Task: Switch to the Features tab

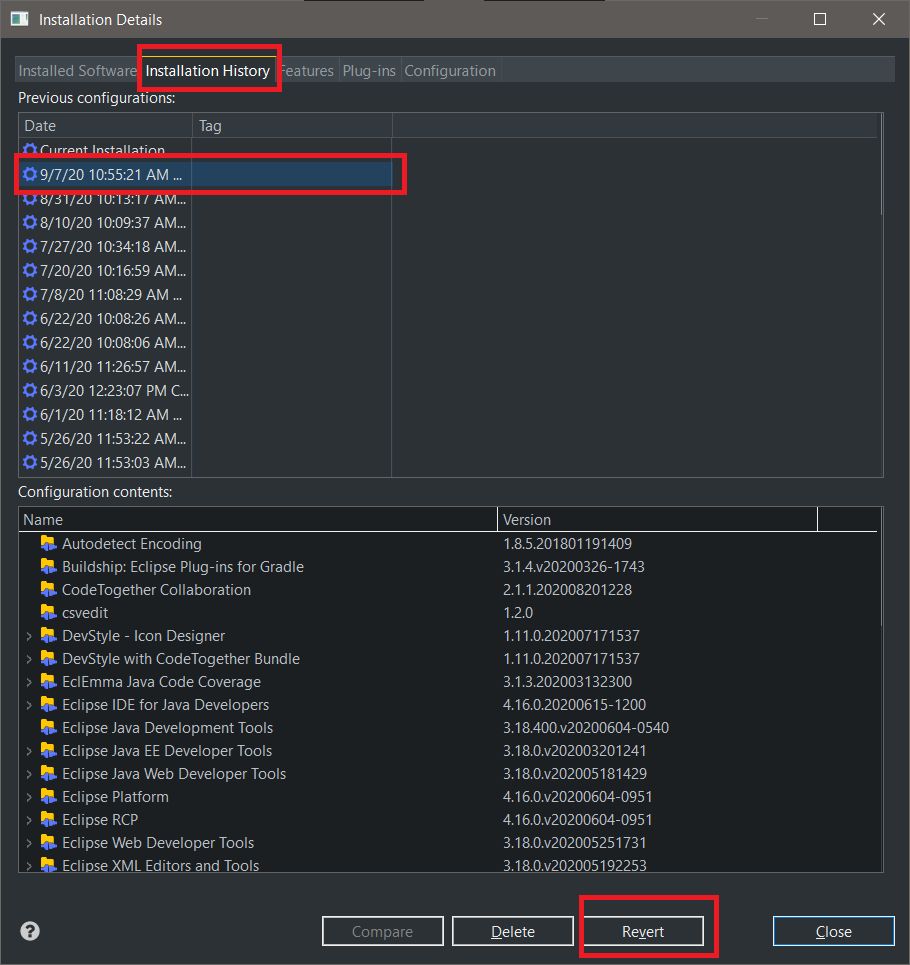Action: click(x=307, y=71)
